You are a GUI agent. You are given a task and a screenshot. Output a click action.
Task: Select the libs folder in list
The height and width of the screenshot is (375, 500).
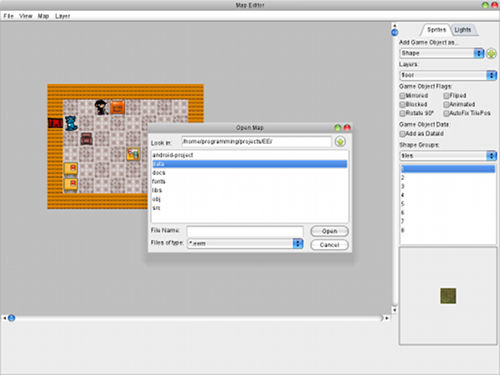pyautogui.click(x=250, y=190)
